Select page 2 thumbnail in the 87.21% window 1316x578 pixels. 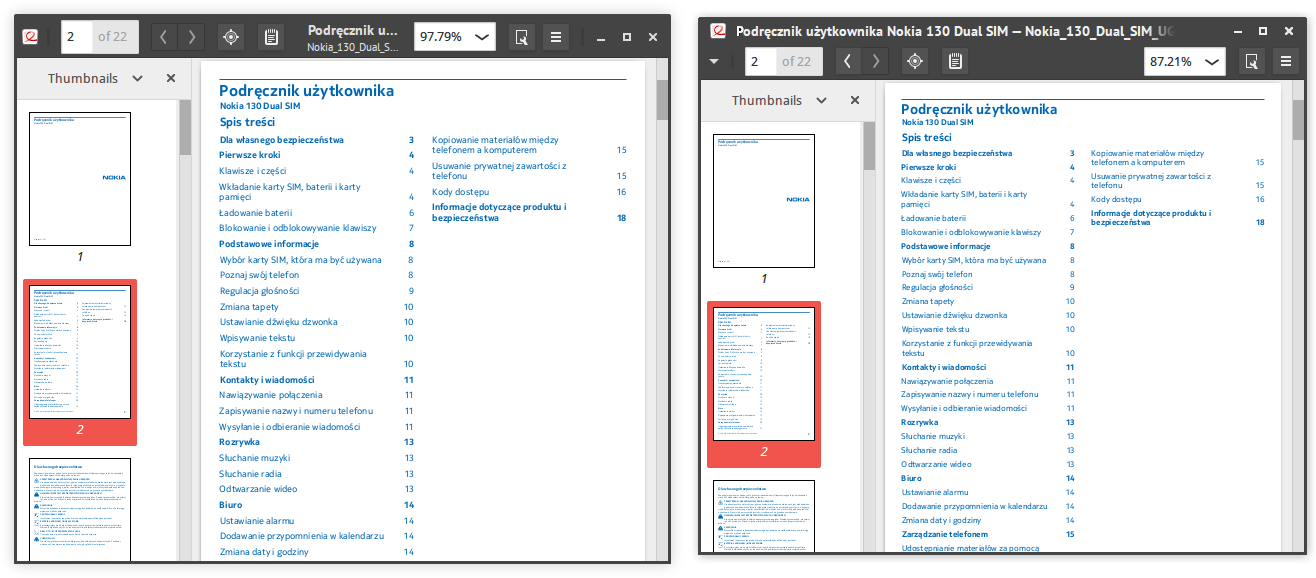(x=764, y=373)
